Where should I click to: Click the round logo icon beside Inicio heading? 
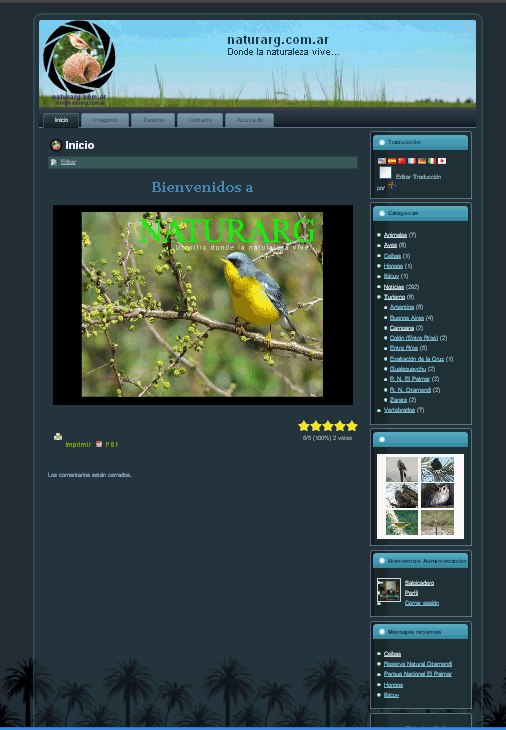(56, 145)
